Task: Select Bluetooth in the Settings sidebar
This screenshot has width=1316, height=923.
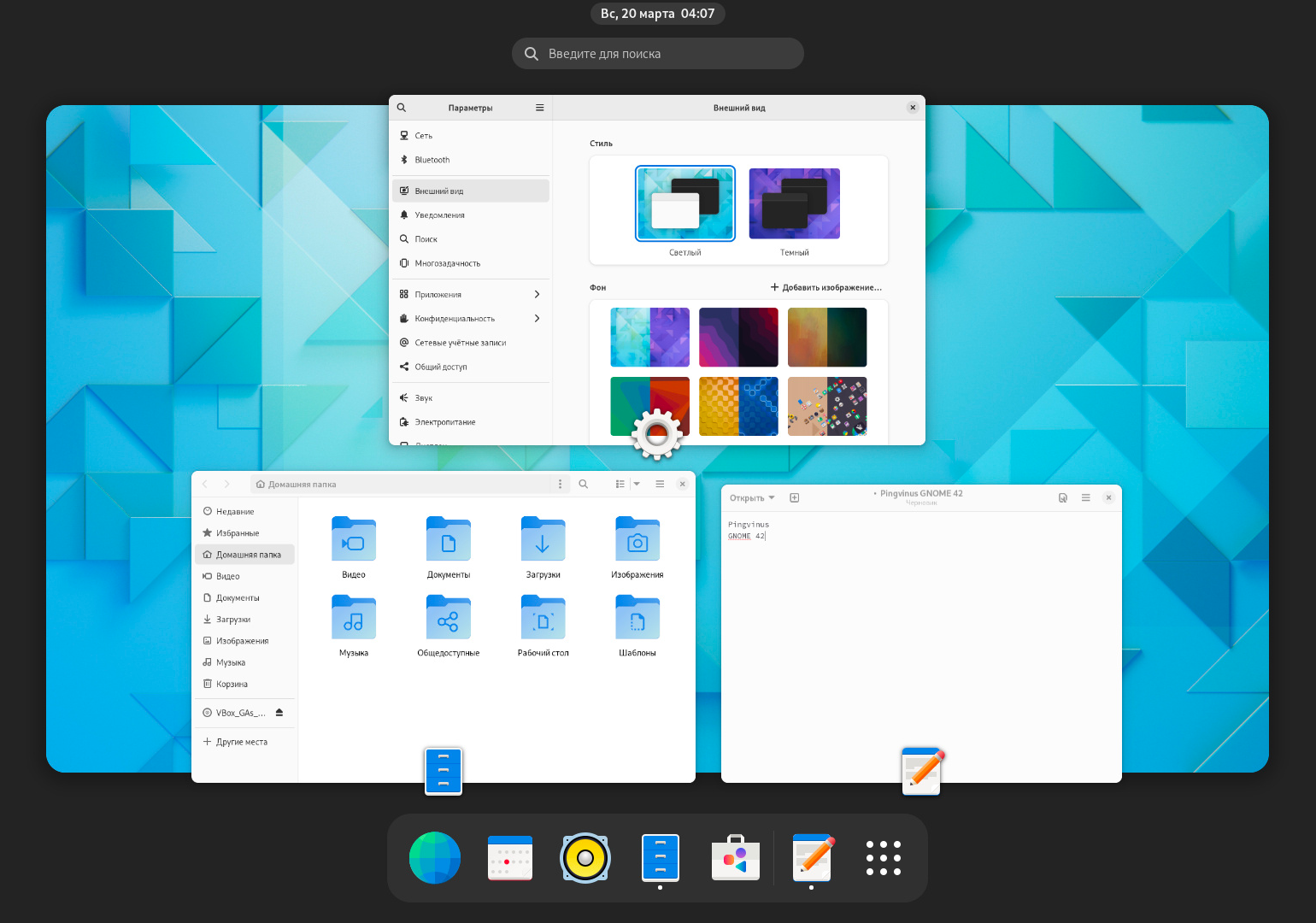Action: [432, 160]
